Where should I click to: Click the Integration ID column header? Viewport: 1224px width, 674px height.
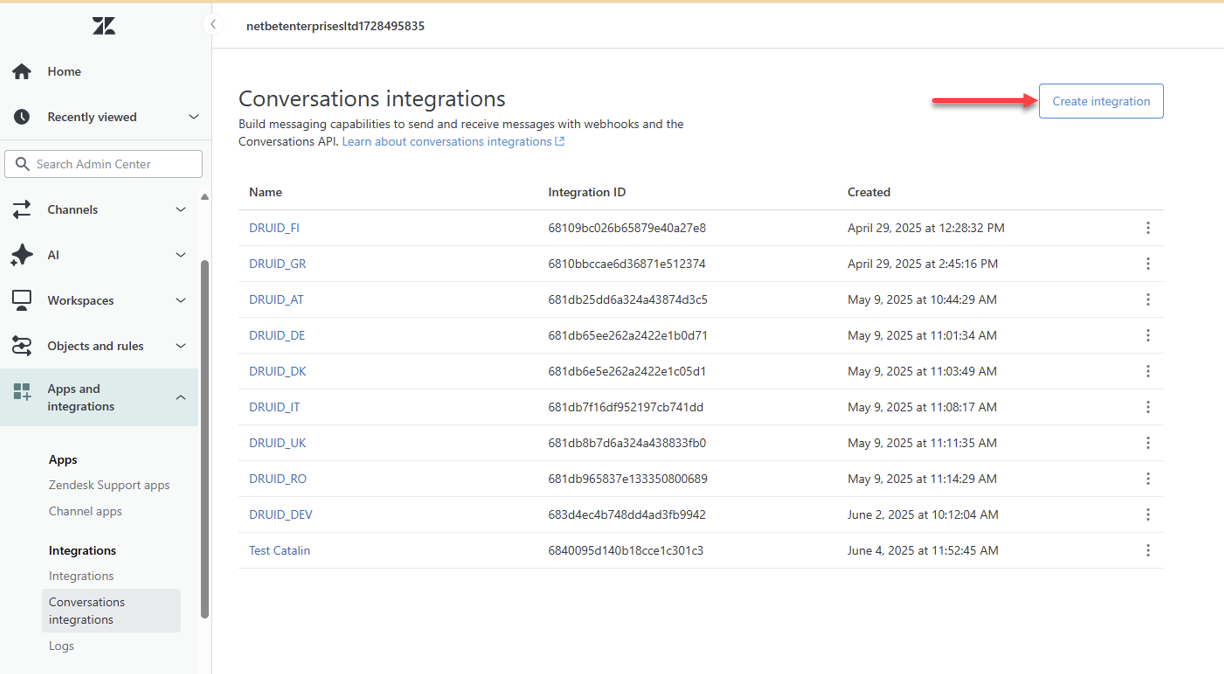click(587, 192)
